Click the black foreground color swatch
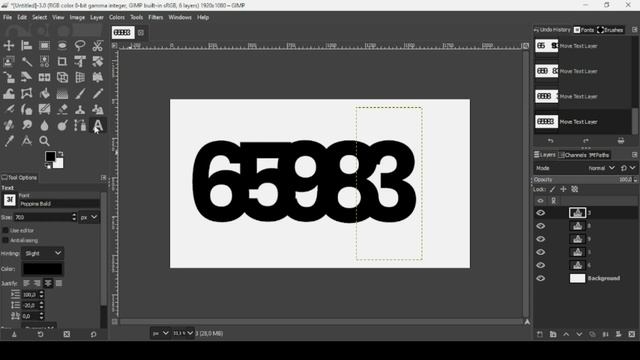 click(x=50, y=156)
